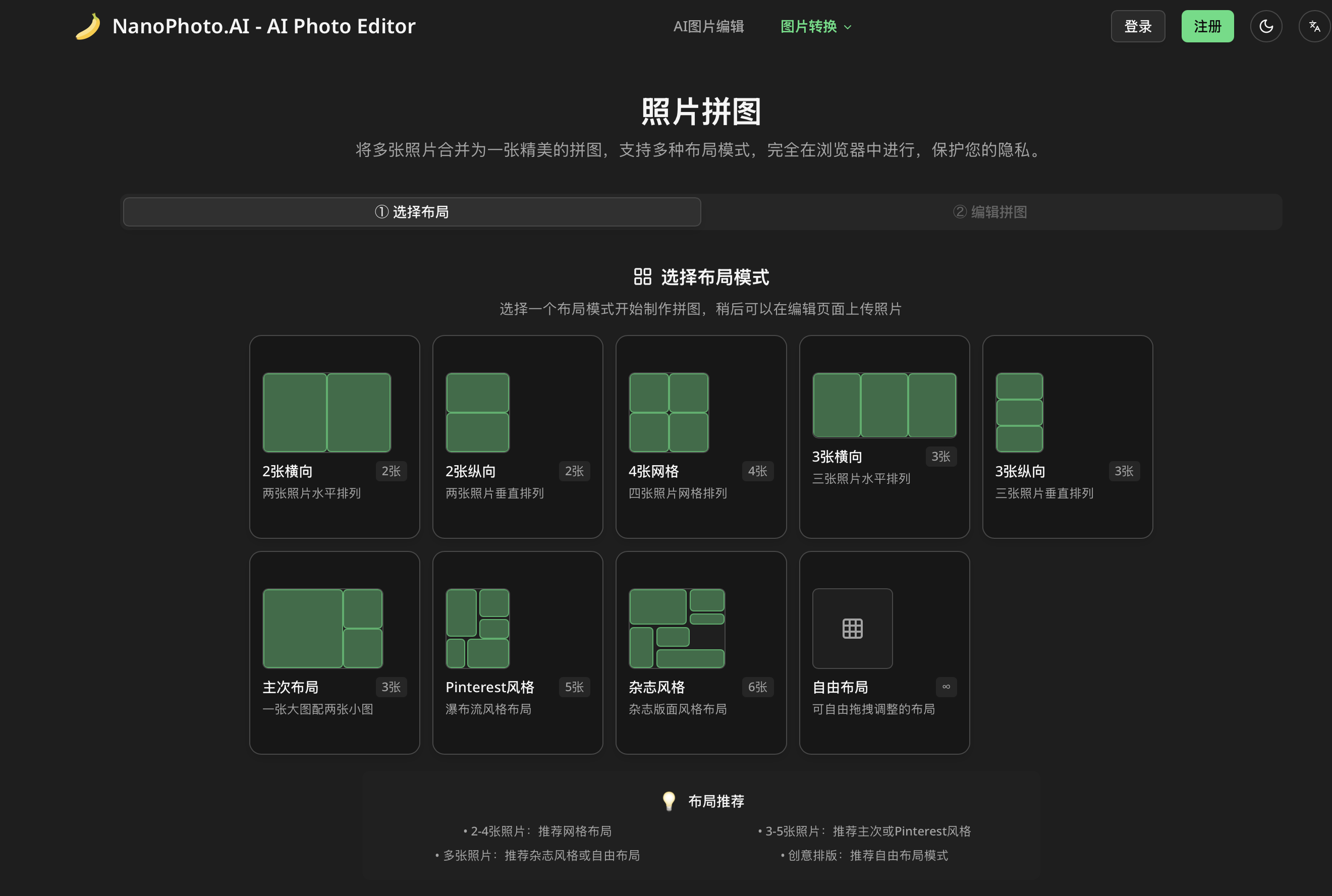Choose the Pinterest风格 layout preview

pyautogui.click(x=477, y=629)
